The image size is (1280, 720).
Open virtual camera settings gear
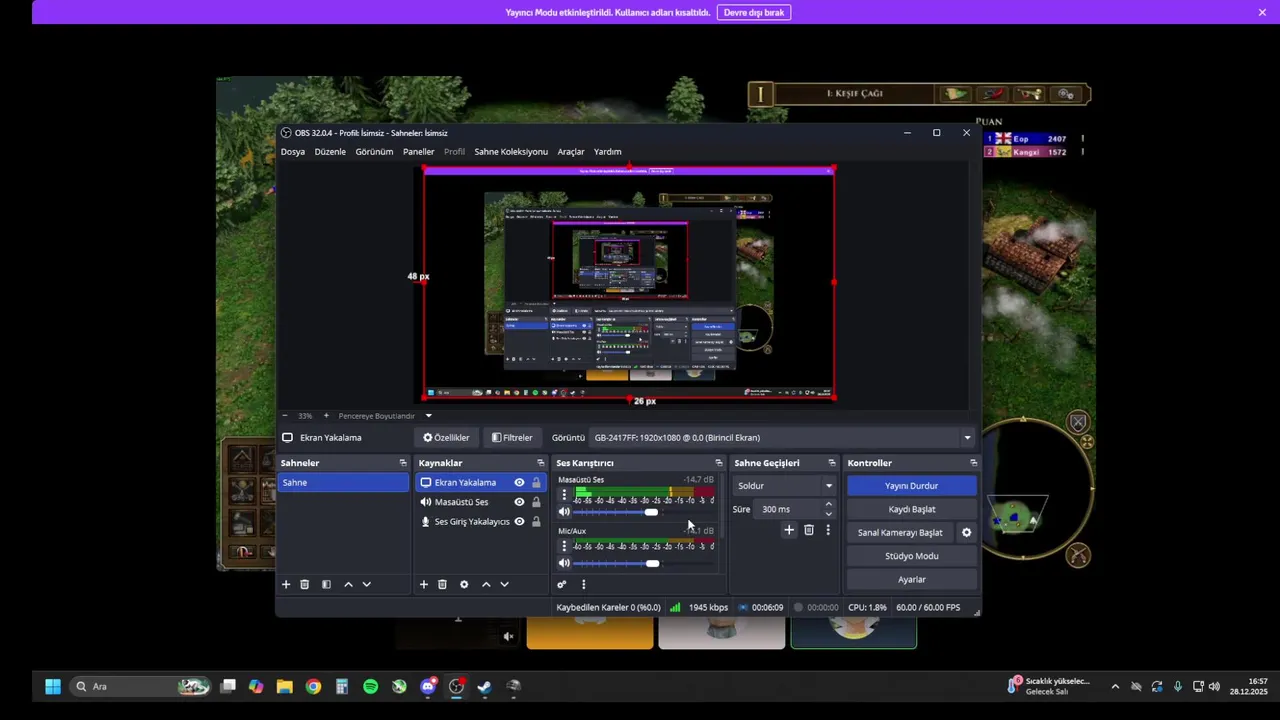966,533
